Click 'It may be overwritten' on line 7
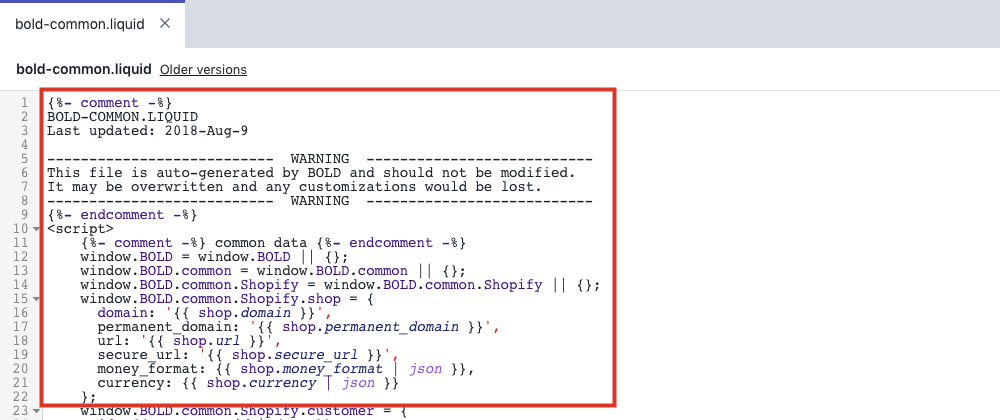This screenshot has height=420, width=1000. (294, 187)
